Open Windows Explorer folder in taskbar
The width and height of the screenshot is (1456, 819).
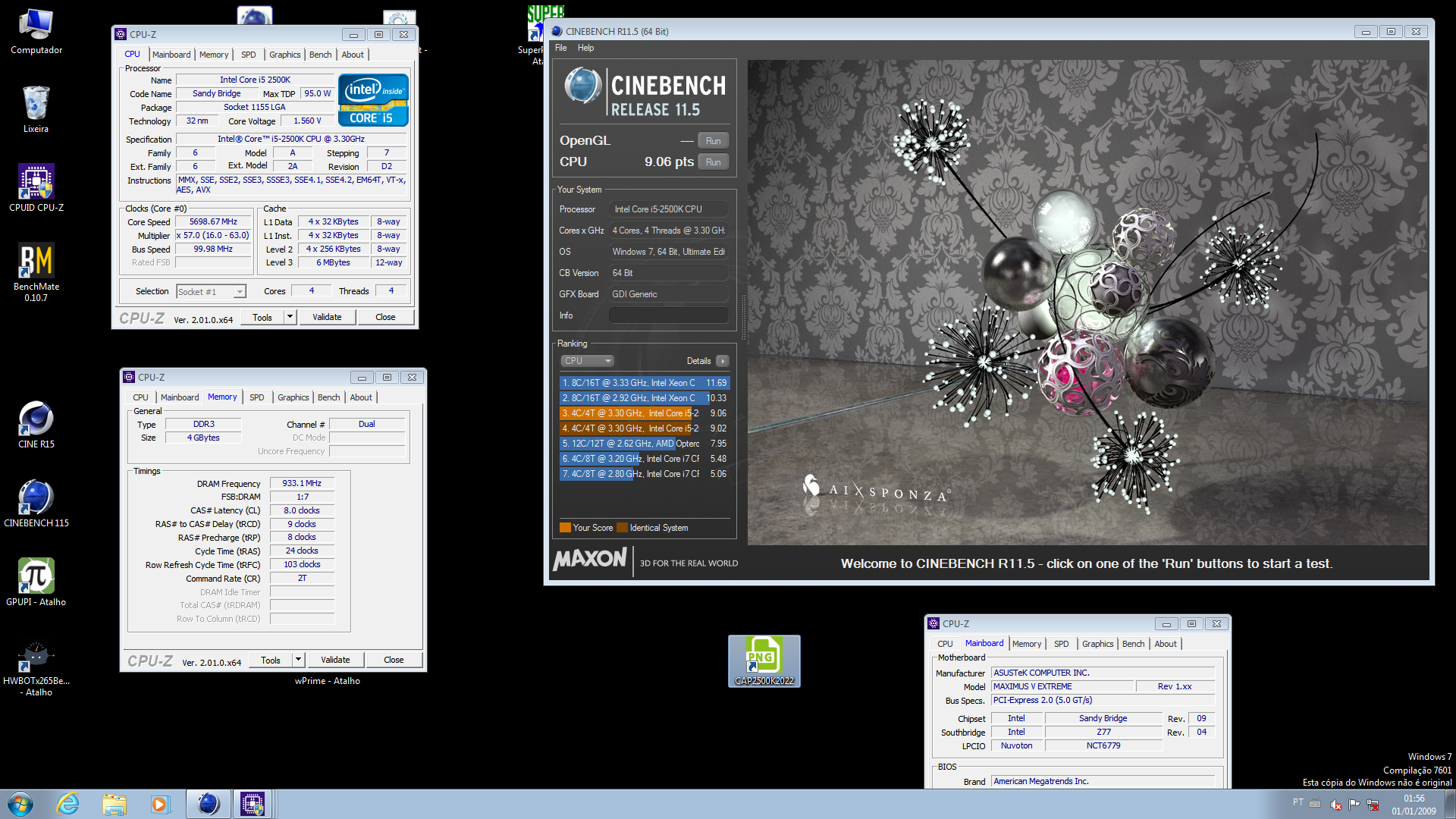pyautogui.click(x=115, y=804)
